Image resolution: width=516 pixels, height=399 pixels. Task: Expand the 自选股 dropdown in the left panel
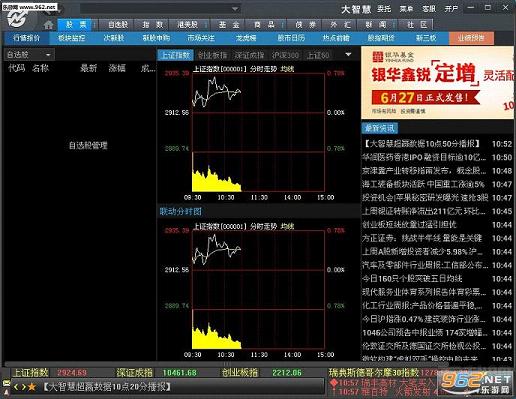point(48,55)
